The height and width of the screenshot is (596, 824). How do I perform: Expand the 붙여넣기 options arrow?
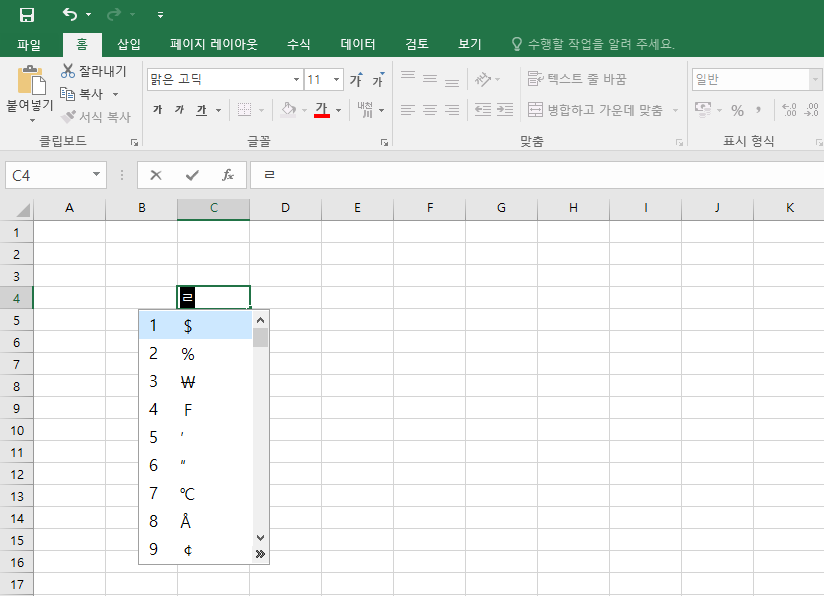click(32, 120)
